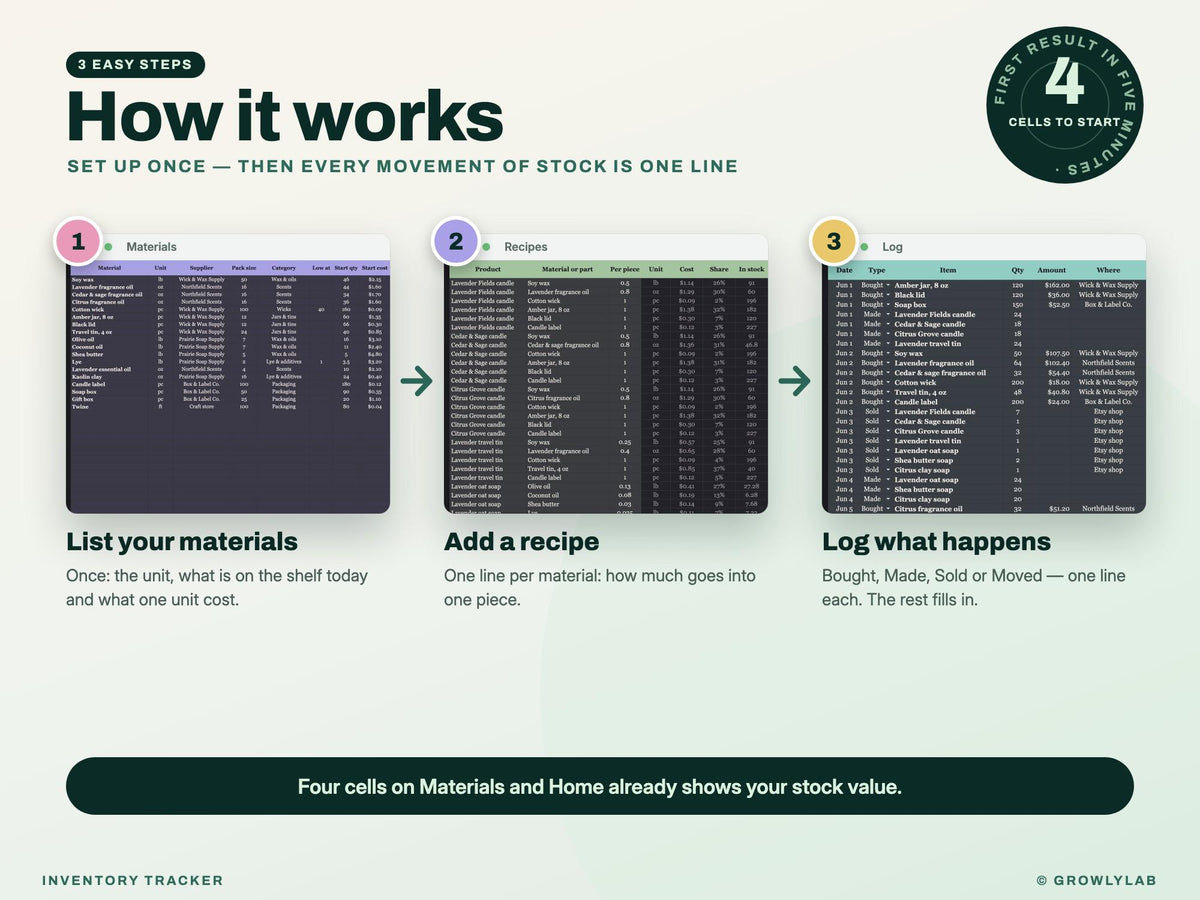1200x900 pixels.
Task: Select the Pack size column header
Action: coord(244,268)
